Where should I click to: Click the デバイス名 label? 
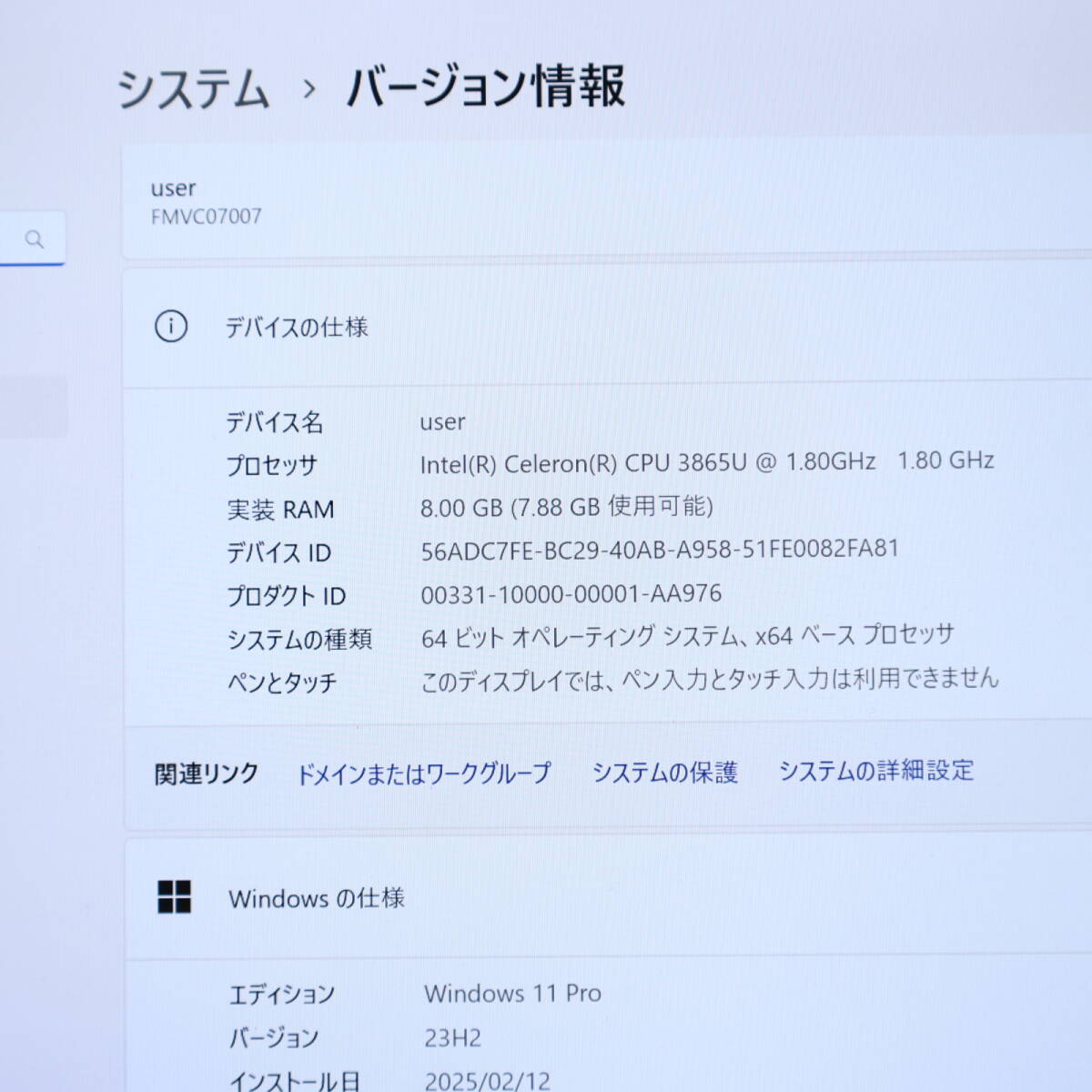275,422
